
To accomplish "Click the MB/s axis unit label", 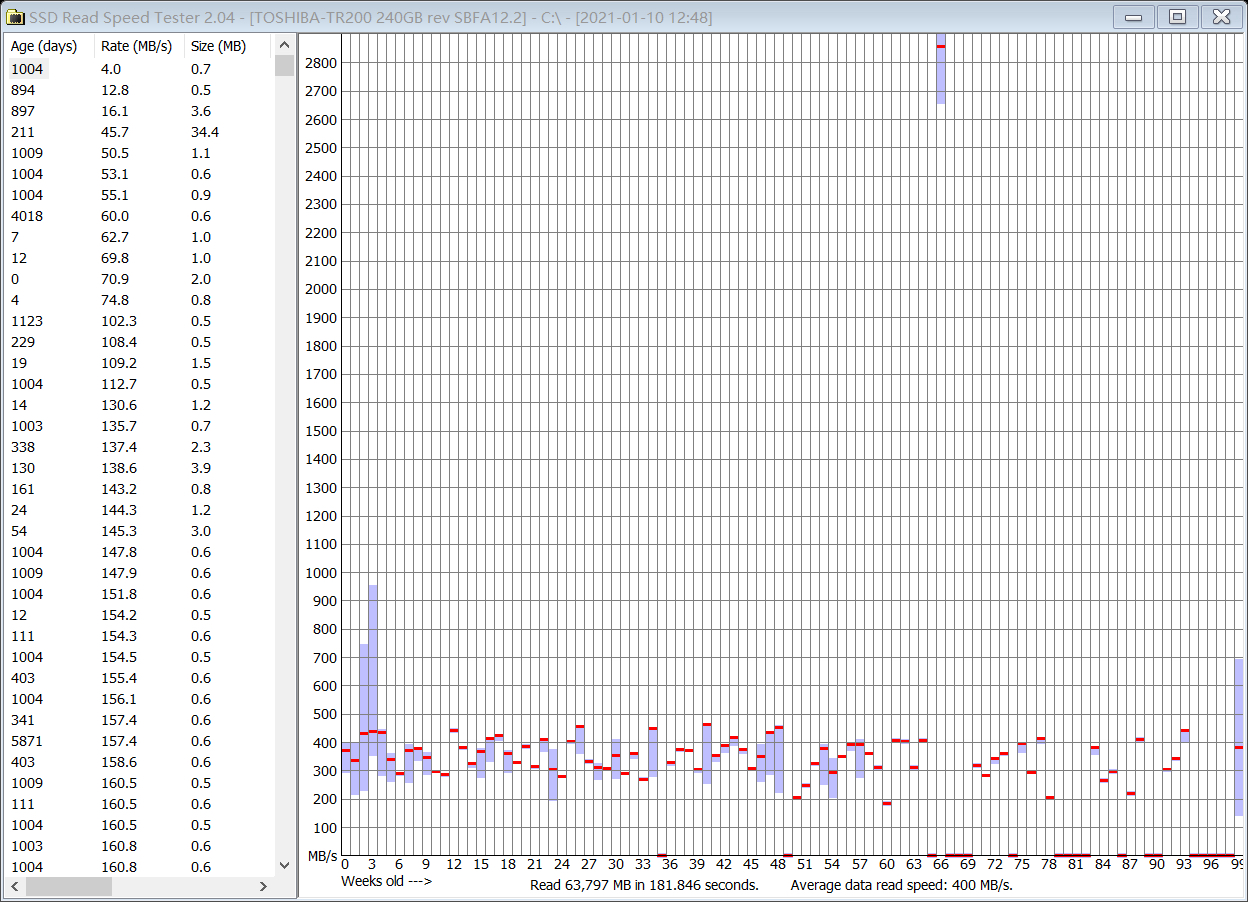I will (322, 856).
